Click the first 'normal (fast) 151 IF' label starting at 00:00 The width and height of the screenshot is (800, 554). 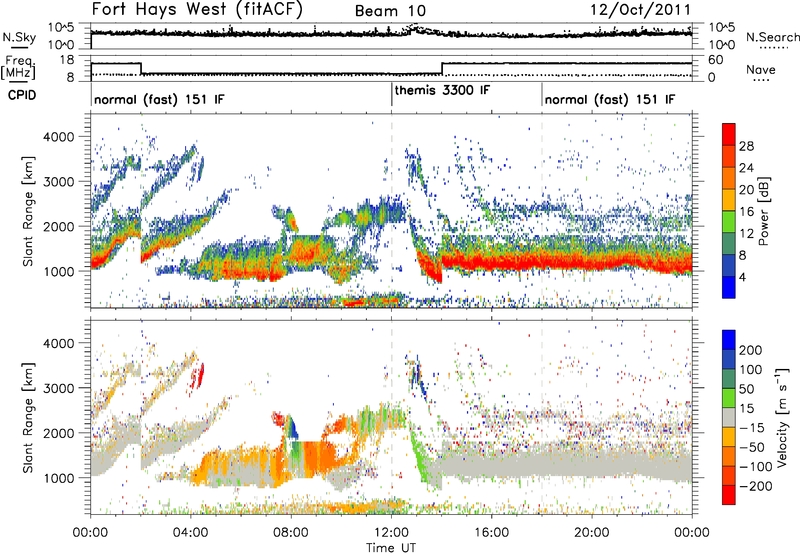pyautogui.click(x=159, y=99)
